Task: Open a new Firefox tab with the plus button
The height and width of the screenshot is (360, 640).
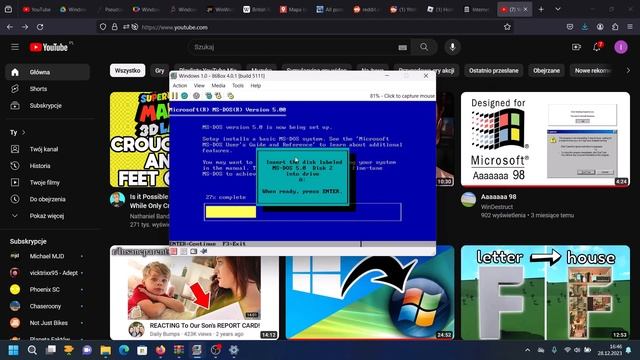Action: click(541, 9)
